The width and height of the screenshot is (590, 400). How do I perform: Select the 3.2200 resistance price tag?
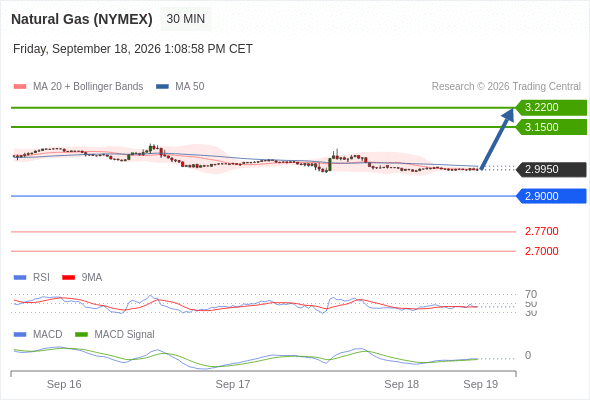[x=551, y=108]
